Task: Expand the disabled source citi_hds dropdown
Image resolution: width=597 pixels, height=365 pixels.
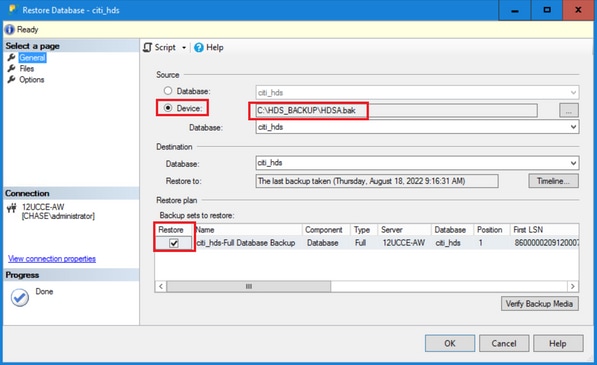Action: pos(573,92)
